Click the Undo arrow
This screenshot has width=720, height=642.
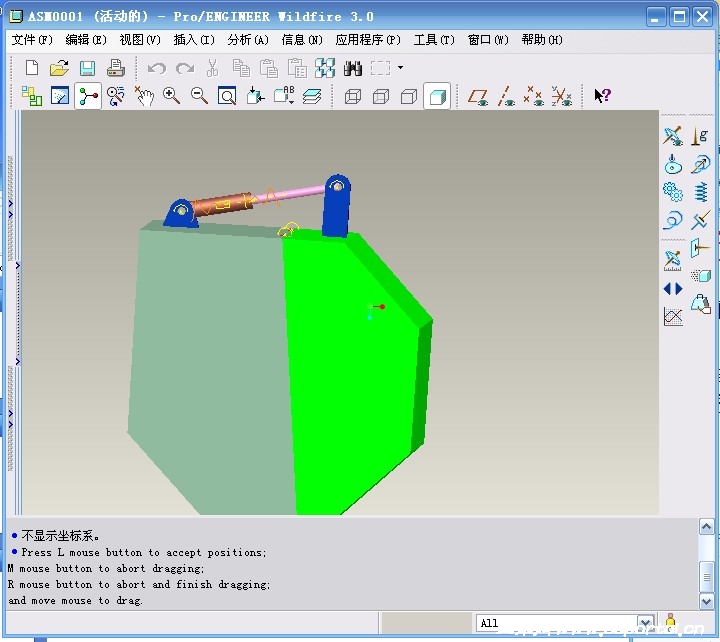(157, 68)
